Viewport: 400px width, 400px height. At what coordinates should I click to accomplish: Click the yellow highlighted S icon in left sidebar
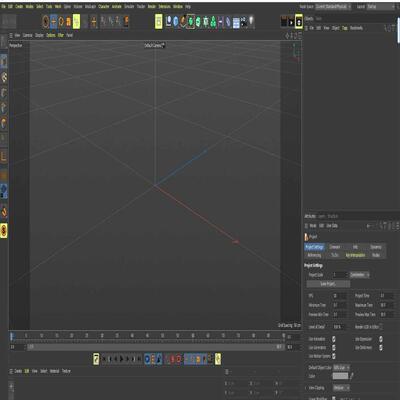(4, 231)
